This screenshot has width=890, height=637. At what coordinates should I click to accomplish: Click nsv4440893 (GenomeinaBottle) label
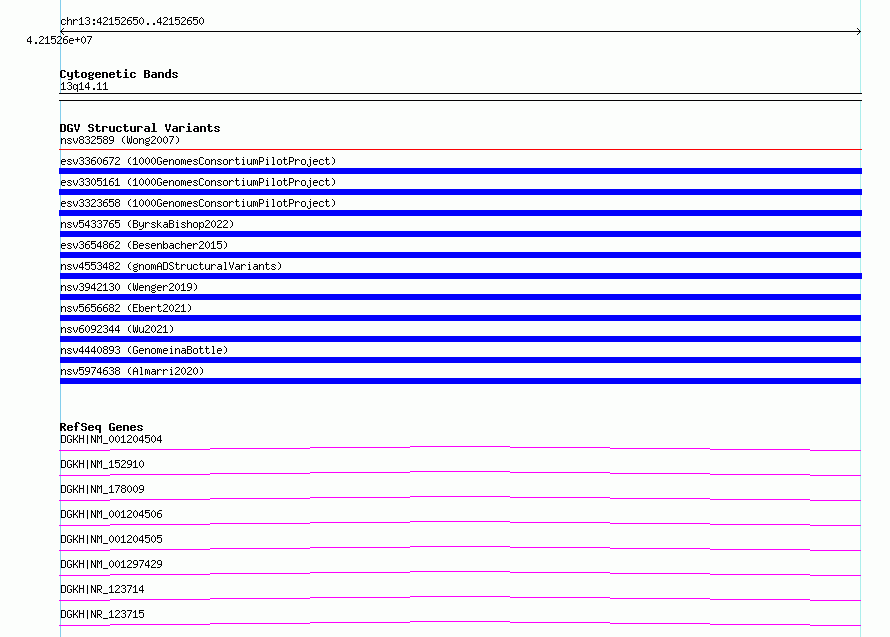click(144, 350)
